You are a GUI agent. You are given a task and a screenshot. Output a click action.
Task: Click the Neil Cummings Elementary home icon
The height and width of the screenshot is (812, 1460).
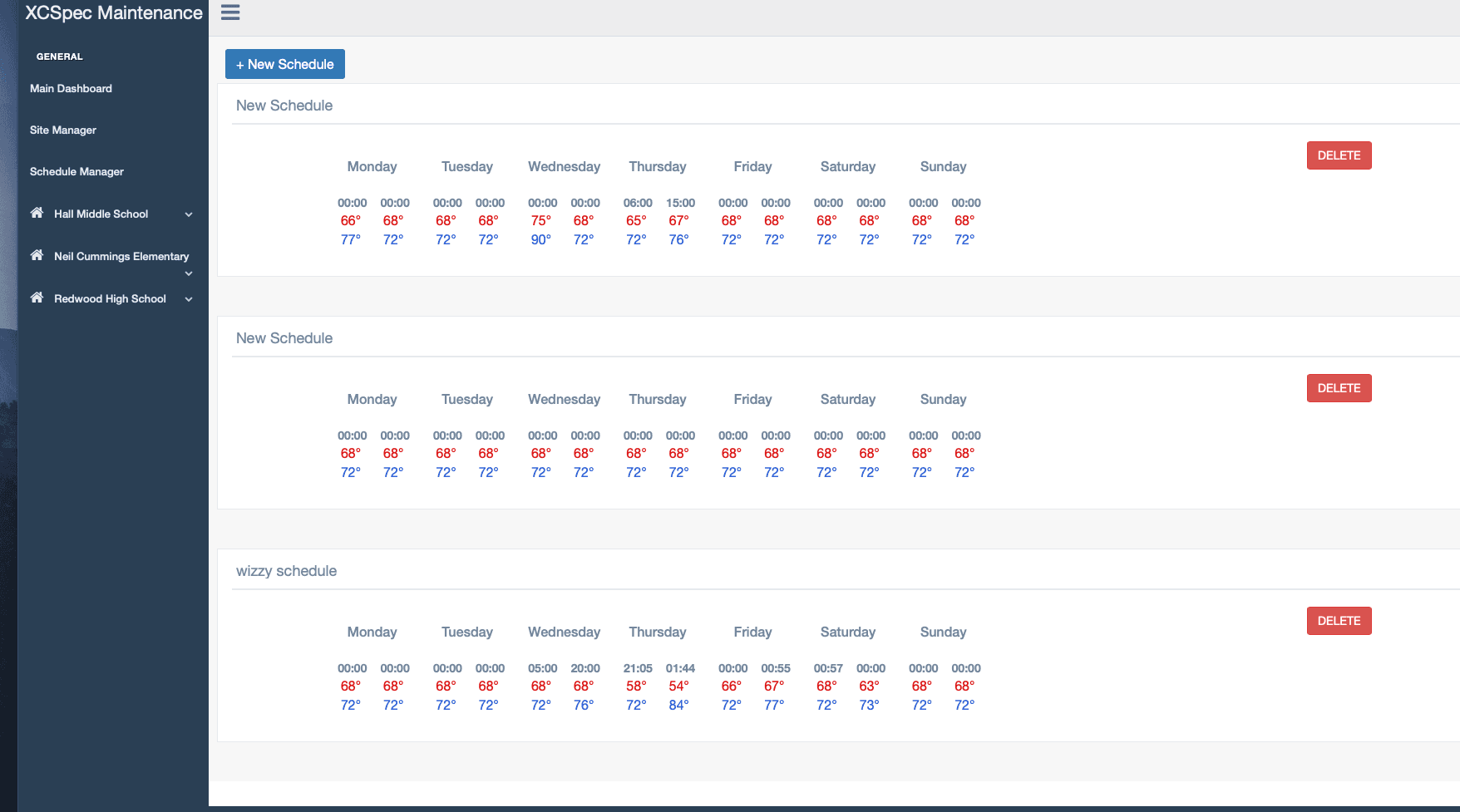[x=37, y=255]
